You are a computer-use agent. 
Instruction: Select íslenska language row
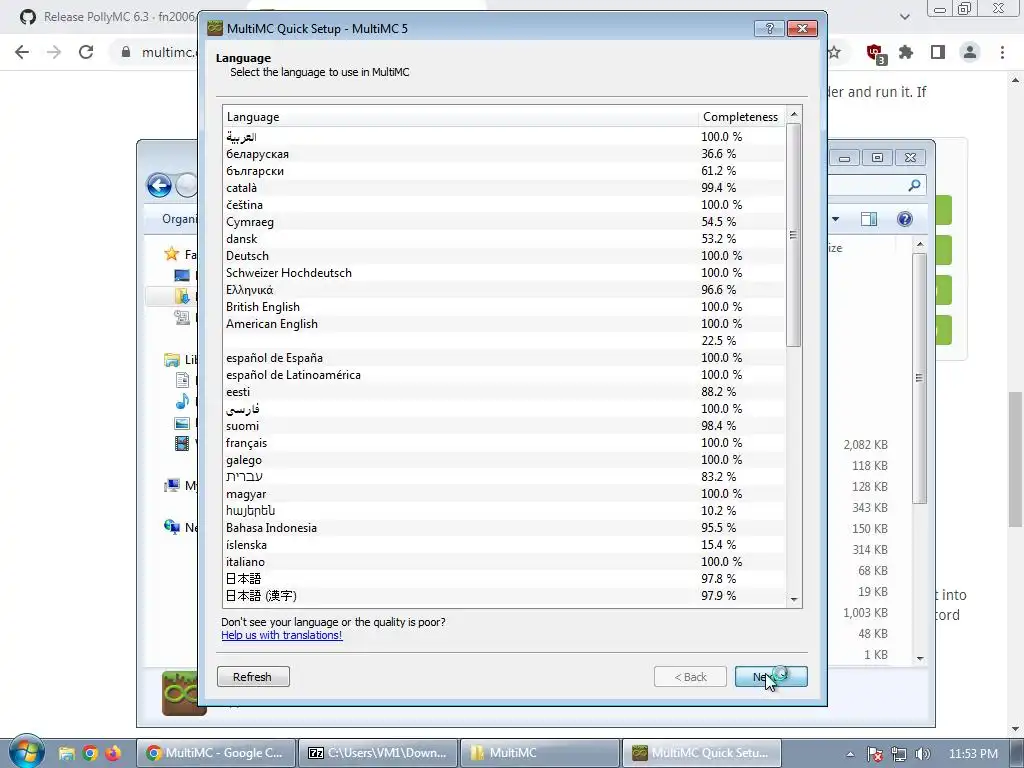tap(504, 545)
